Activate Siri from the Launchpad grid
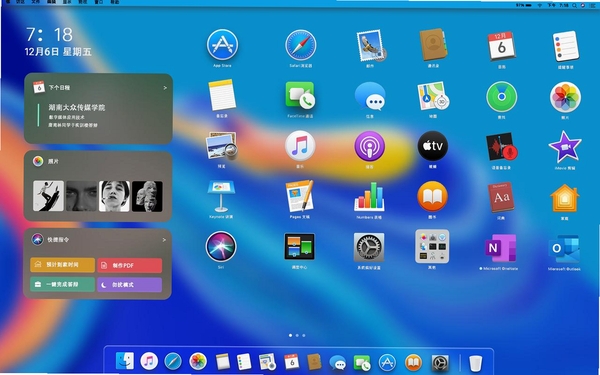 point(221,246)
